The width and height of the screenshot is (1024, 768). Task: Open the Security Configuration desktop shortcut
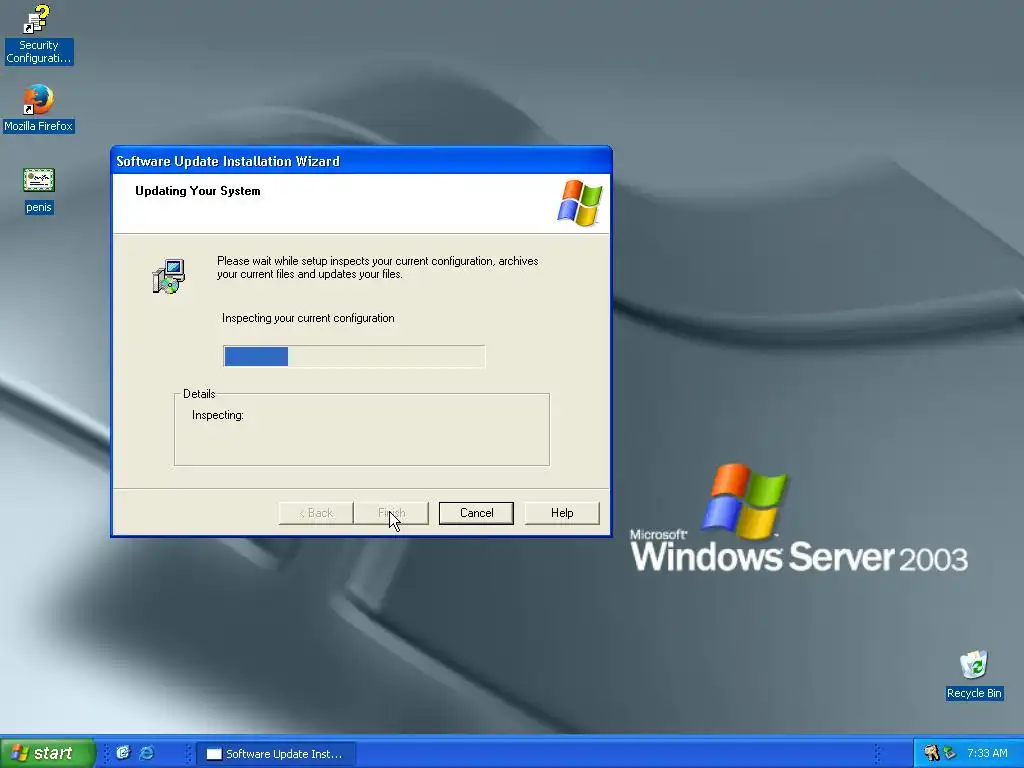pos(38,34)
